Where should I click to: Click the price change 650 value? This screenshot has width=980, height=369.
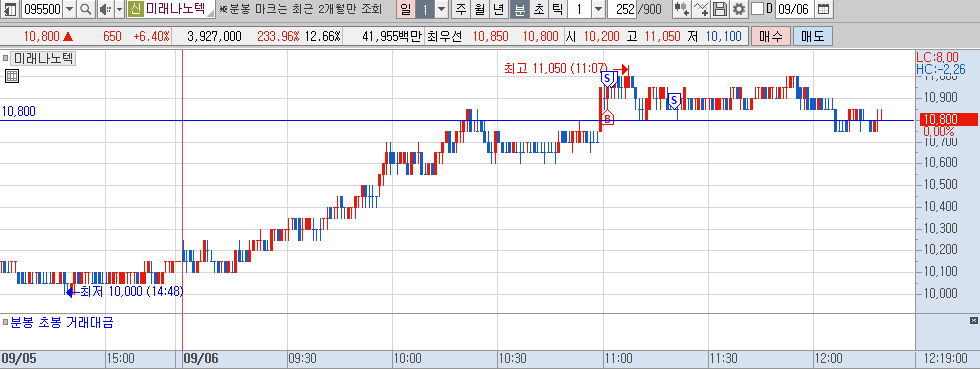pos(112,36)
